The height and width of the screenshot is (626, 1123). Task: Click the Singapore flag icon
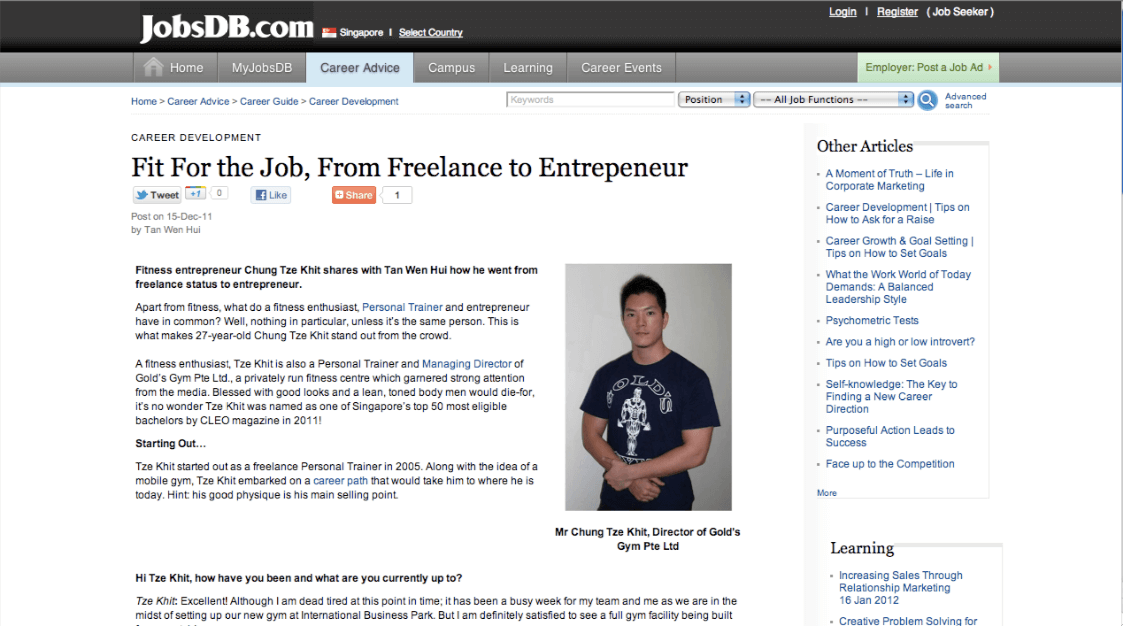point(329,32)
